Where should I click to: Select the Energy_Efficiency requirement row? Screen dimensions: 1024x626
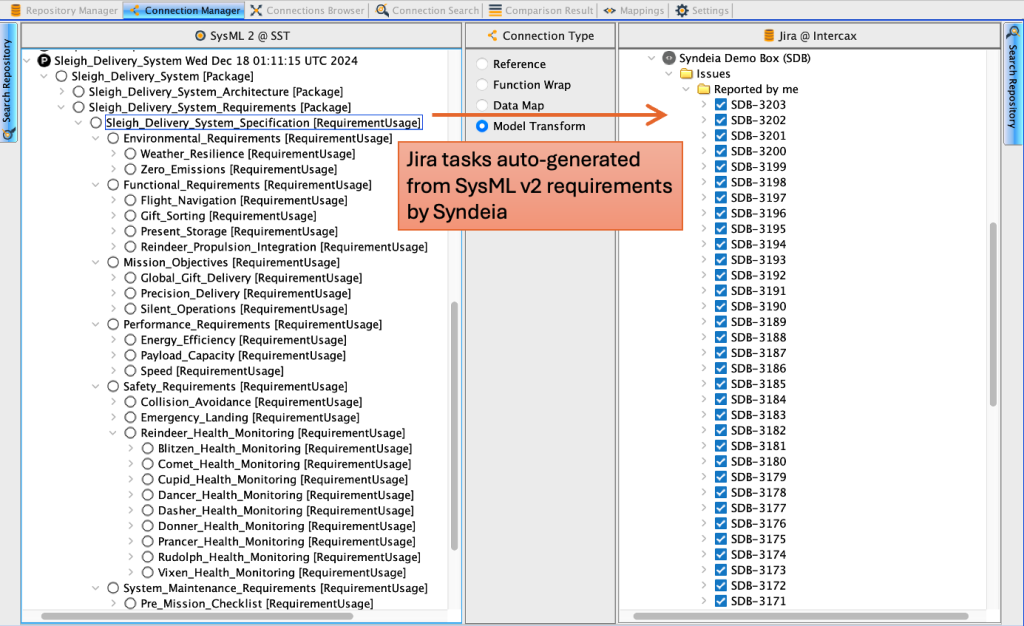coord(243,340)
